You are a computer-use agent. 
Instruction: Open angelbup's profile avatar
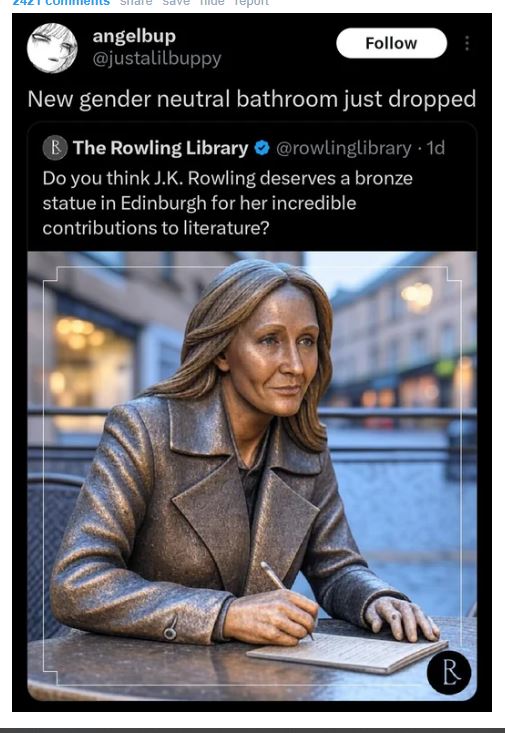(52, 48)
